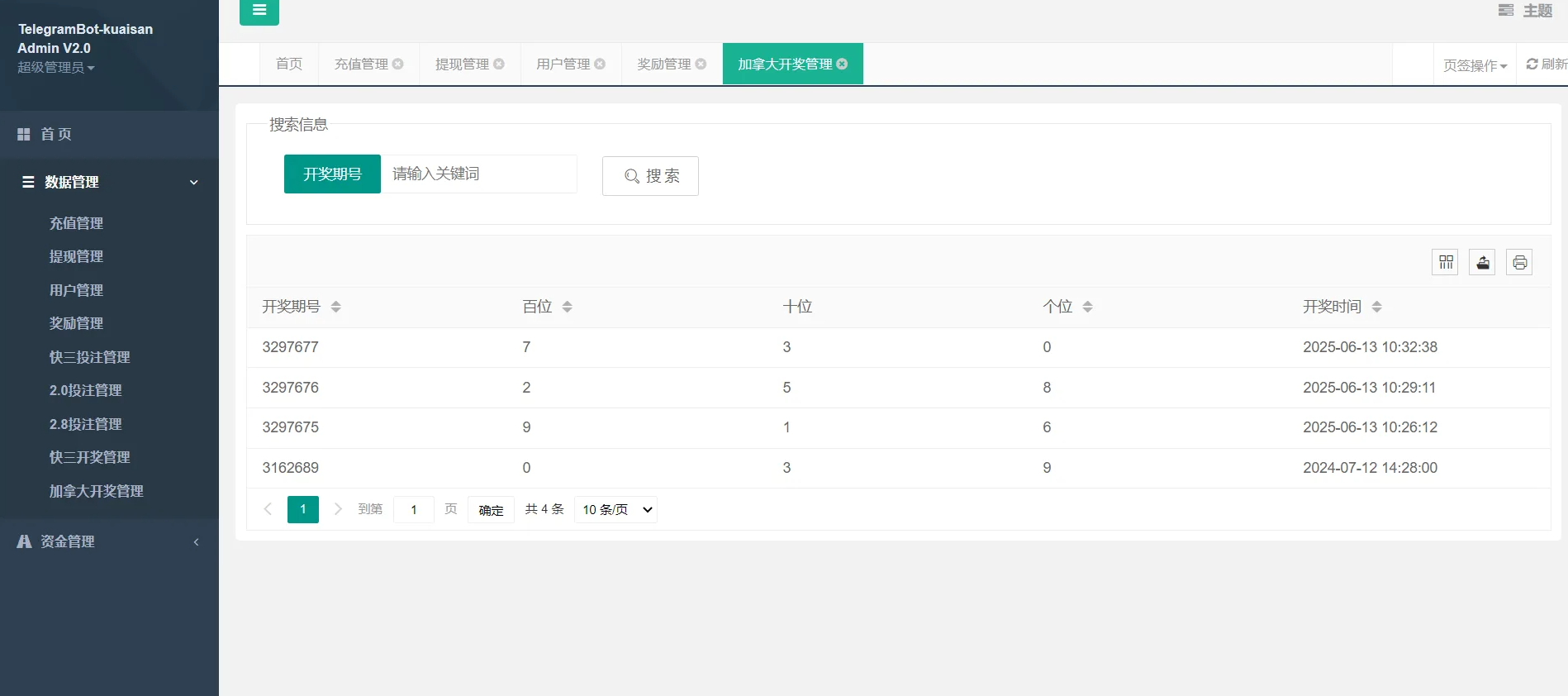Open 充值管理 in the sidebar
The width and height of the screenshot is (1568, 696).
[76, 223]
